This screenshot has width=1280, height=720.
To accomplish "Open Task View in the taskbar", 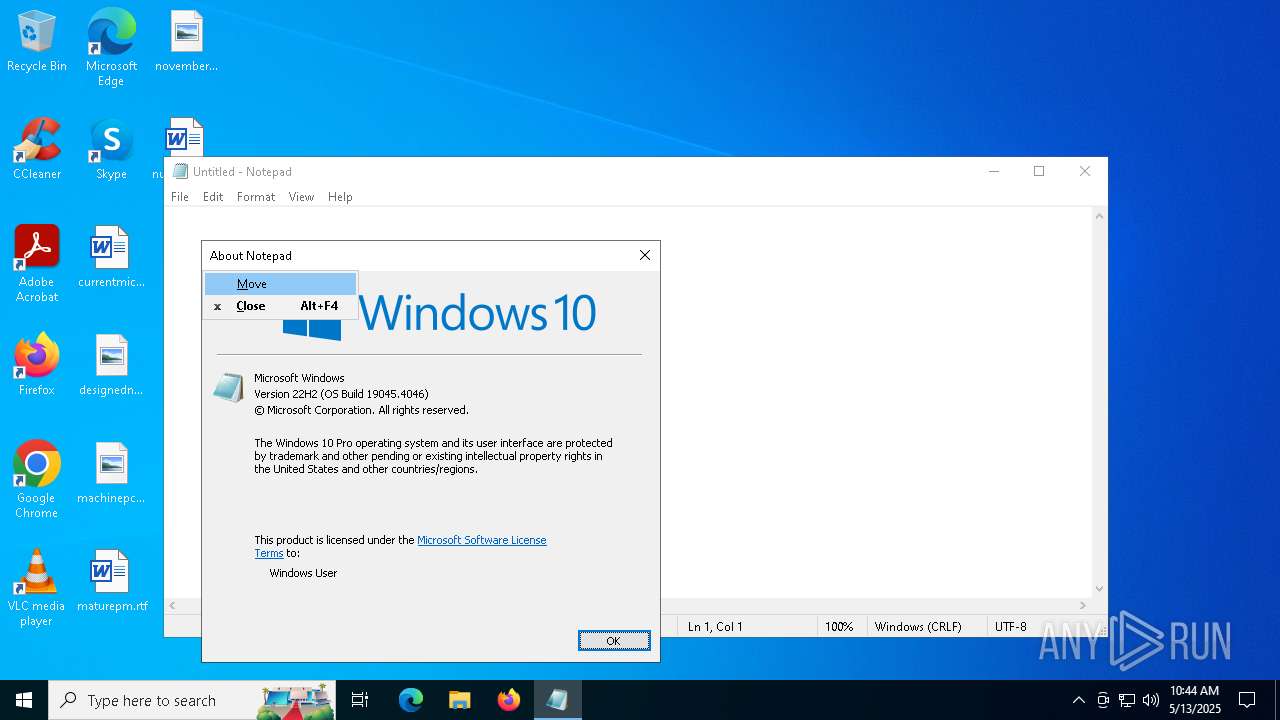I will [360, 700].
